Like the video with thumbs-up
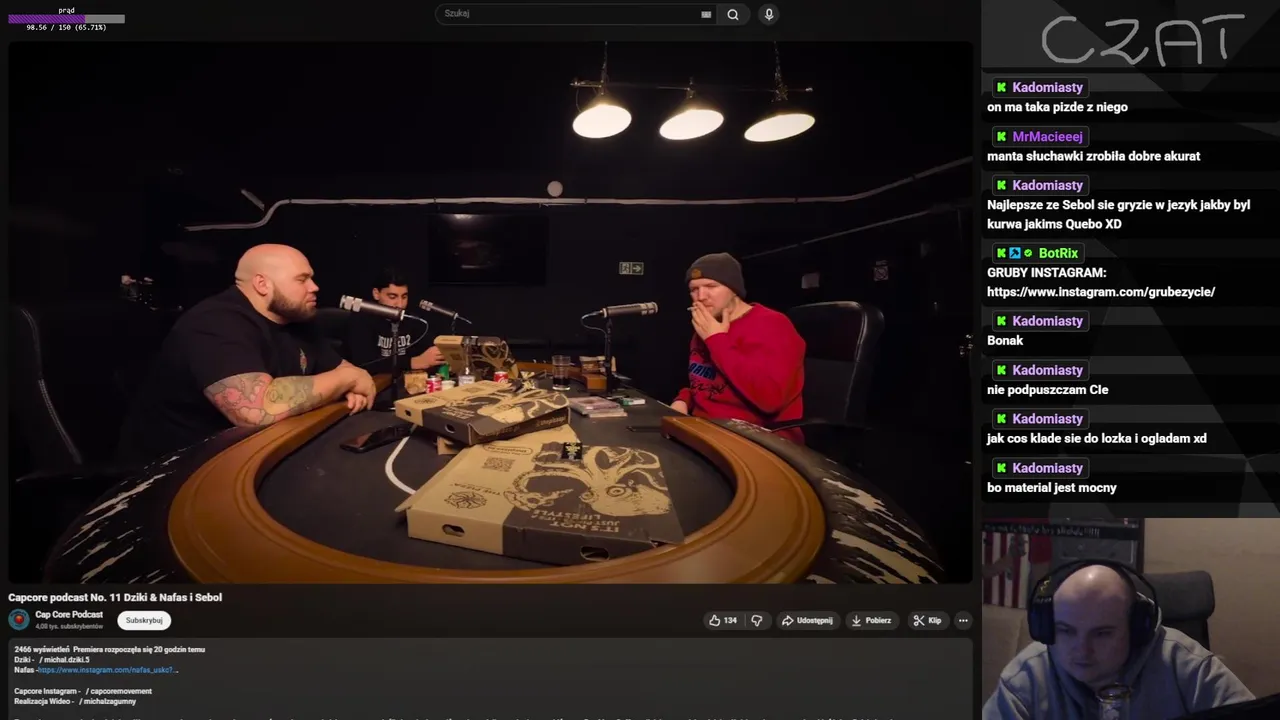 coord(715,620)
